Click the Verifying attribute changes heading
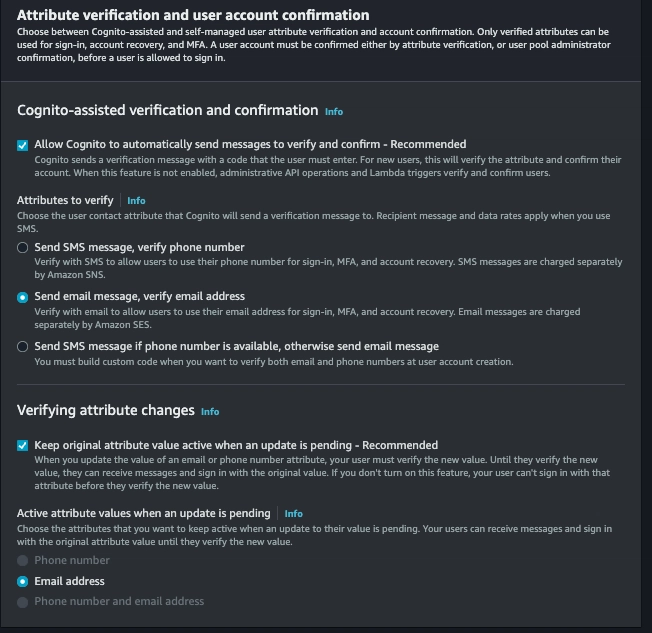The image size is (652, 633). [106, 410]
